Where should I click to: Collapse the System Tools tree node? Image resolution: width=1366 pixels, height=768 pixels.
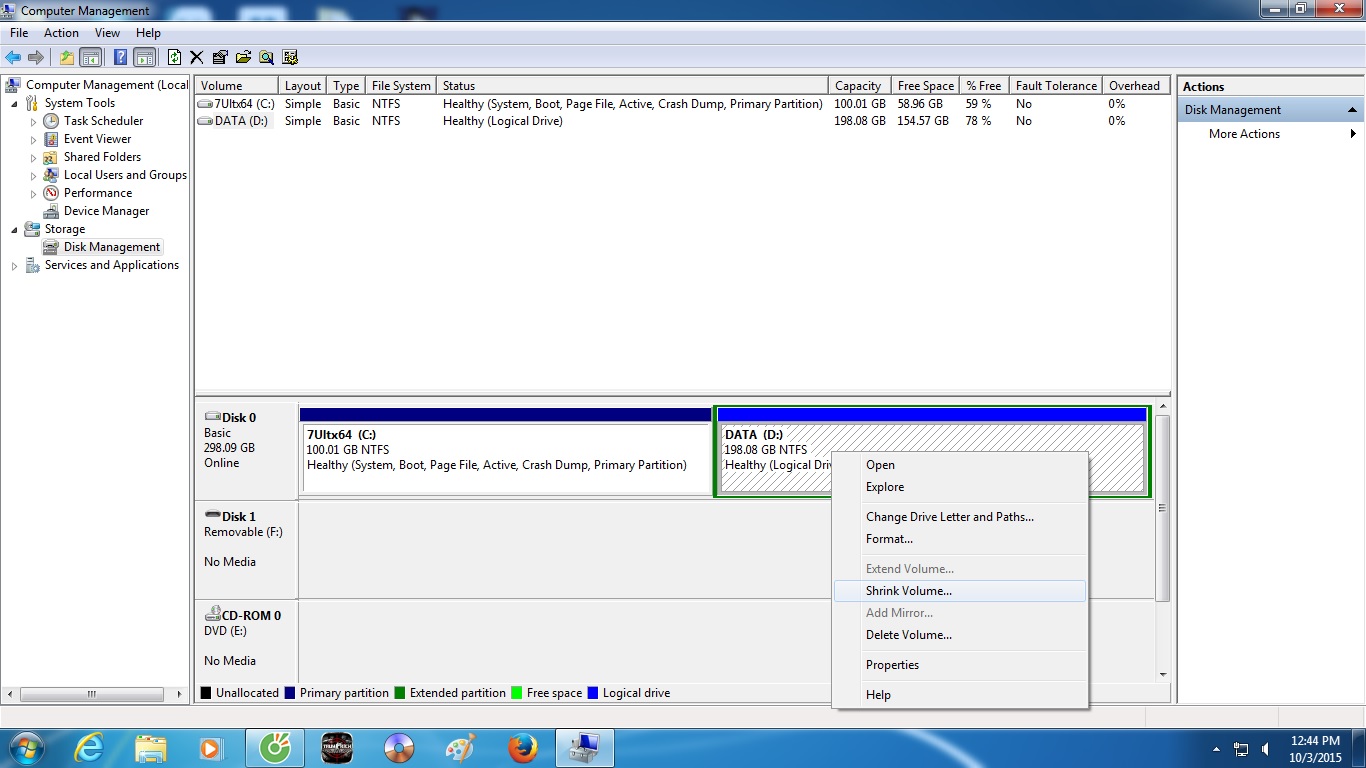(x=14, y=103)
